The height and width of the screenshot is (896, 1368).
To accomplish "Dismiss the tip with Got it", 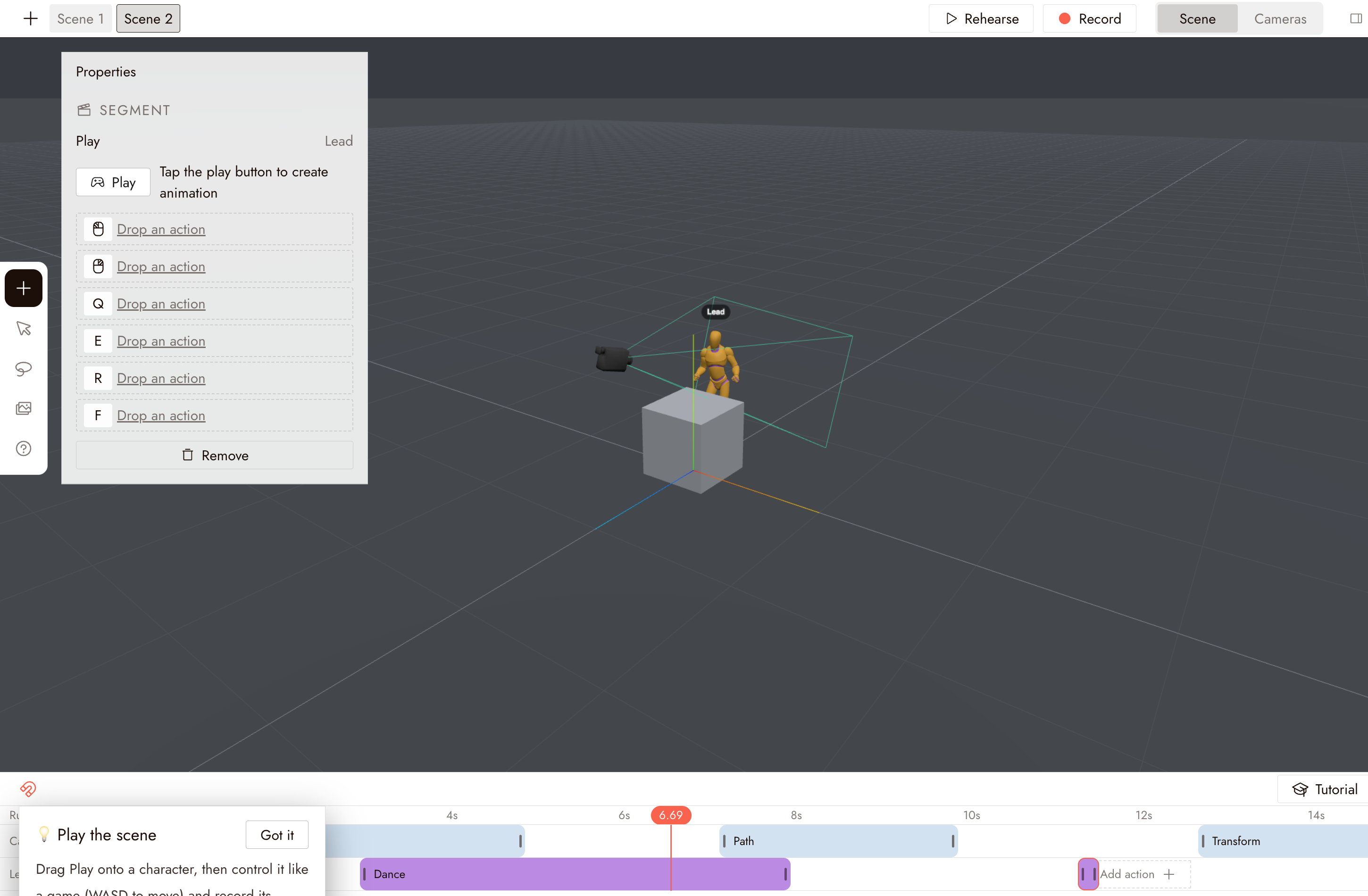I will 277,835.
